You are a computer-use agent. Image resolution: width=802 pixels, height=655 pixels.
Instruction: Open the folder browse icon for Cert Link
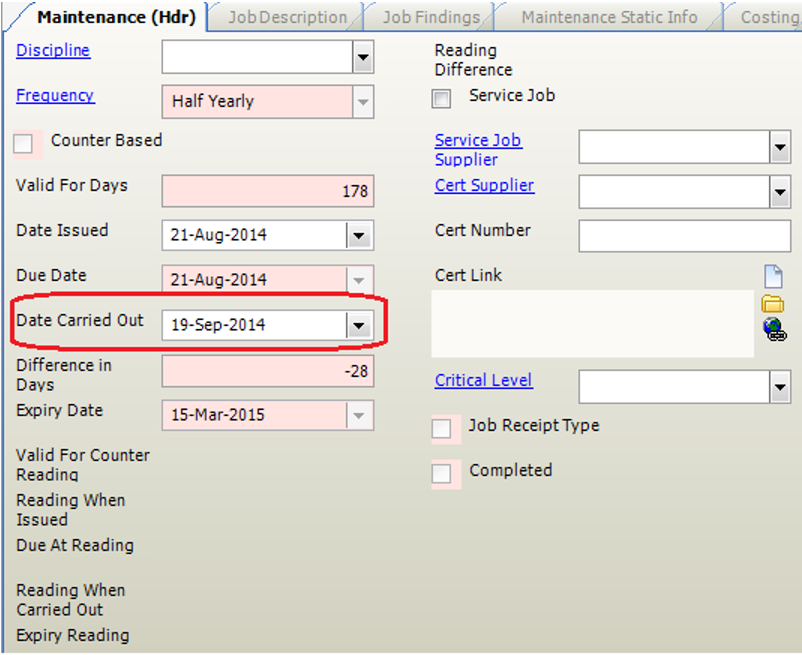(x=772, y=304)
